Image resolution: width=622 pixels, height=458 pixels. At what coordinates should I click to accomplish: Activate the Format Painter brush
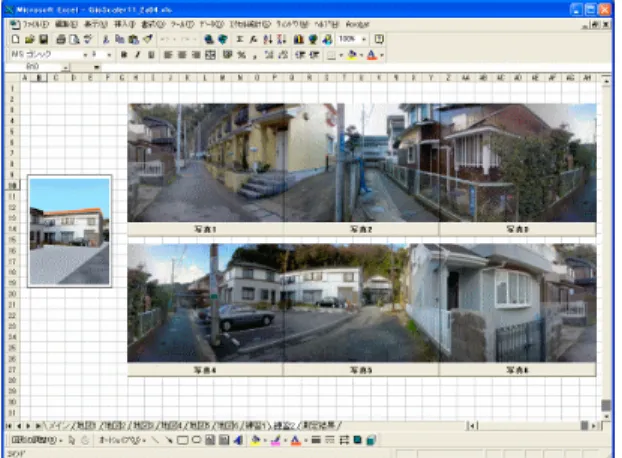(x=148, y=39)
